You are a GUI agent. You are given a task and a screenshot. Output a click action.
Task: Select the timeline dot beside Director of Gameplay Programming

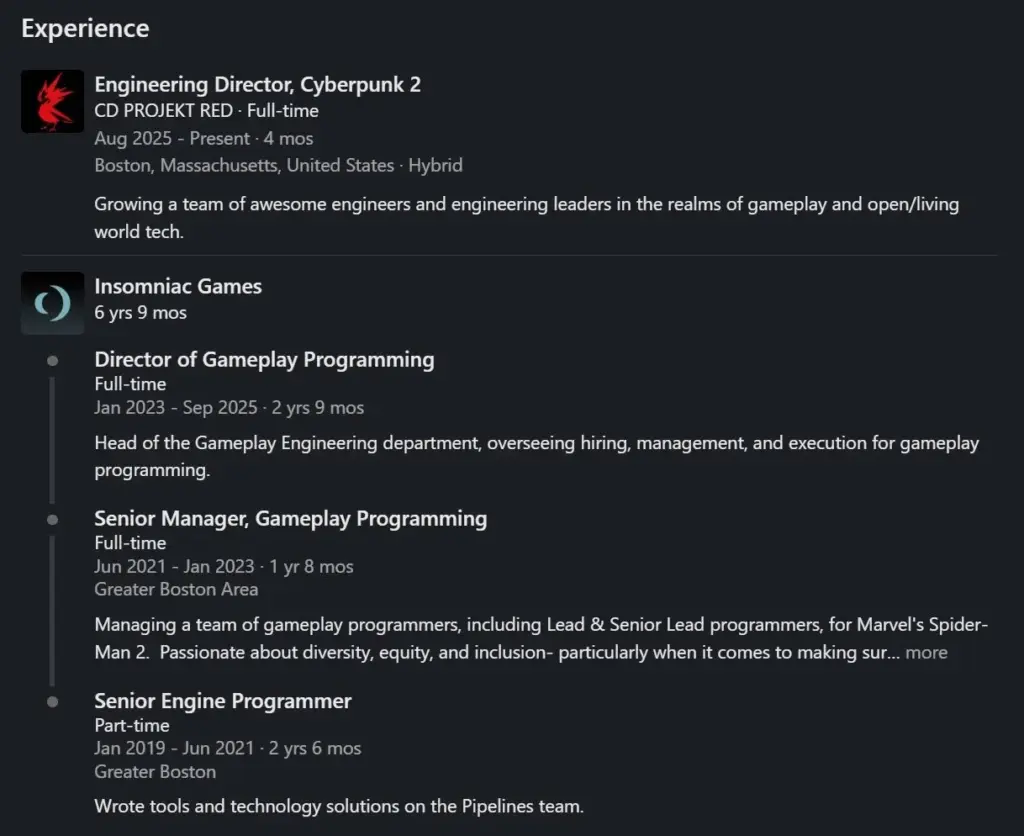(x=52, y=361)
